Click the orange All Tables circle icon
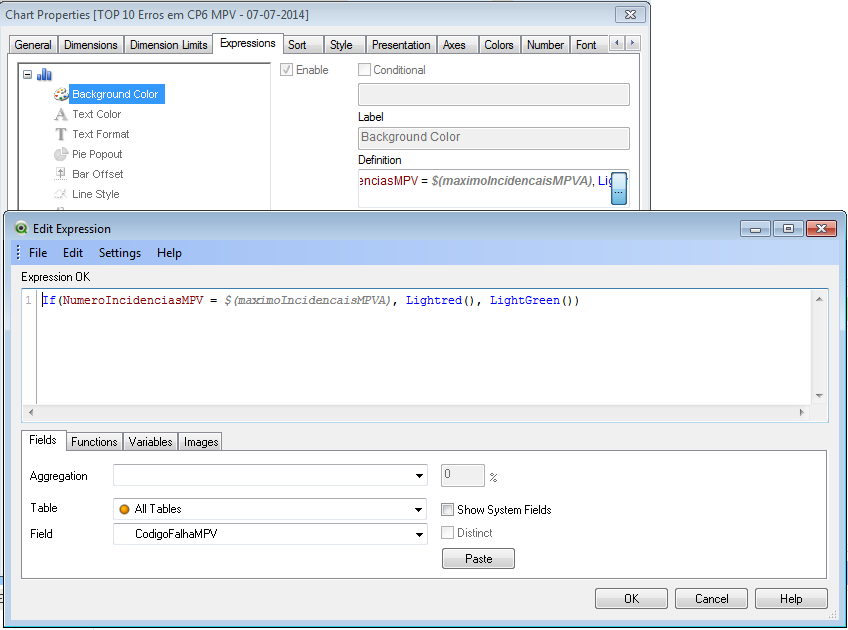Viewport: 848px width, 630px height. [x=124, y=509]
